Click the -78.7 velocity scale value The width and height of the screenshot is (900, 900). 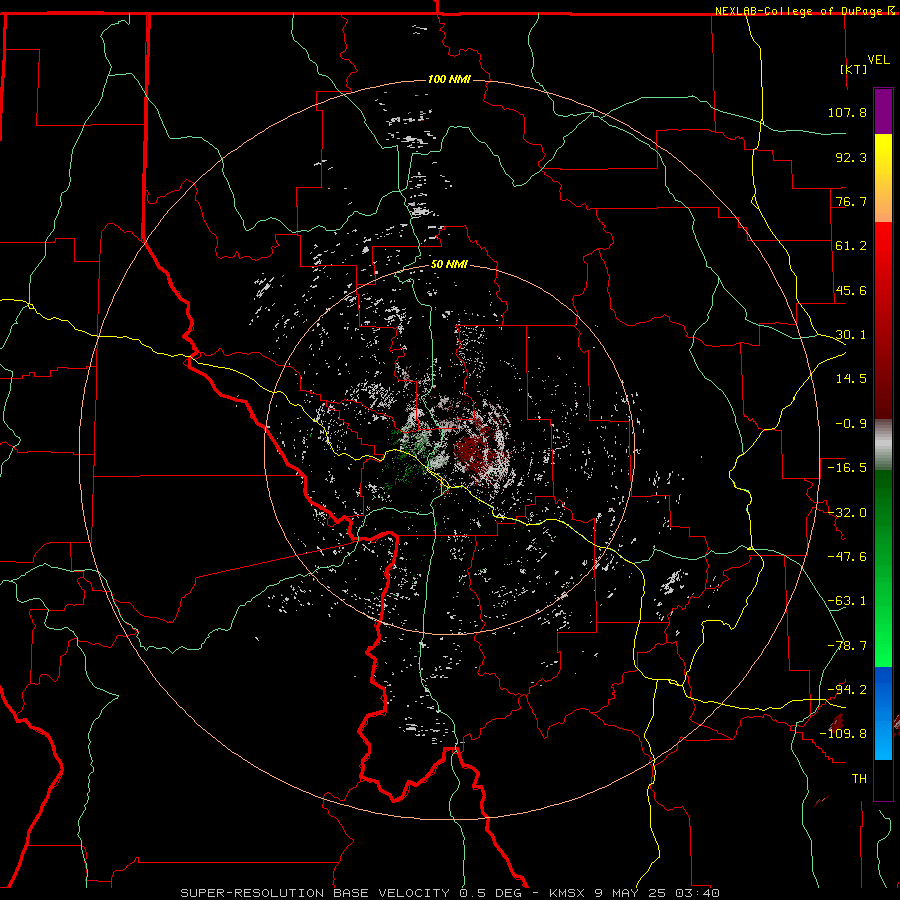[847, 646]
